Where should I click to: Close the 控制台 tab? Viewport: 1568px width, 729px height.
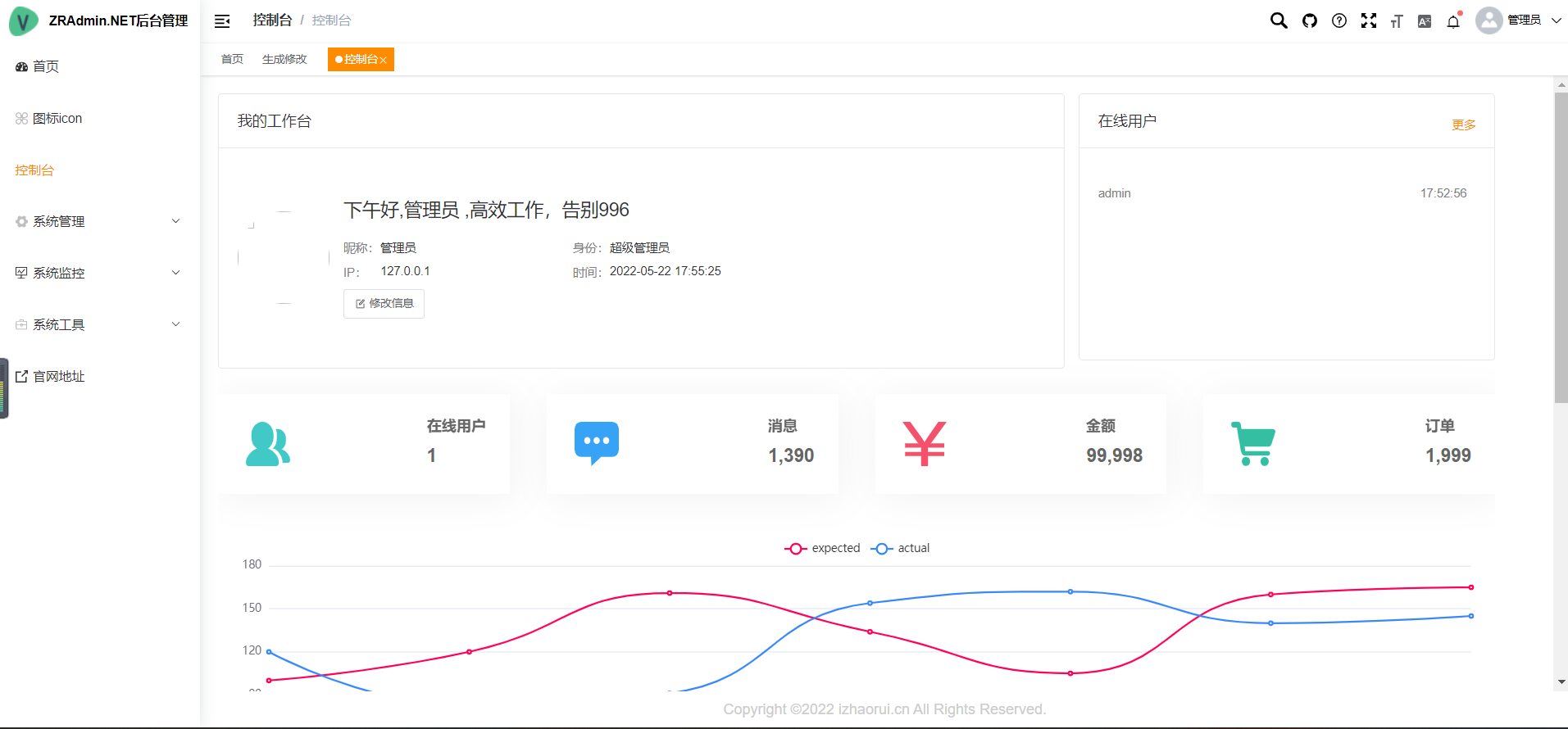[383, 60]
